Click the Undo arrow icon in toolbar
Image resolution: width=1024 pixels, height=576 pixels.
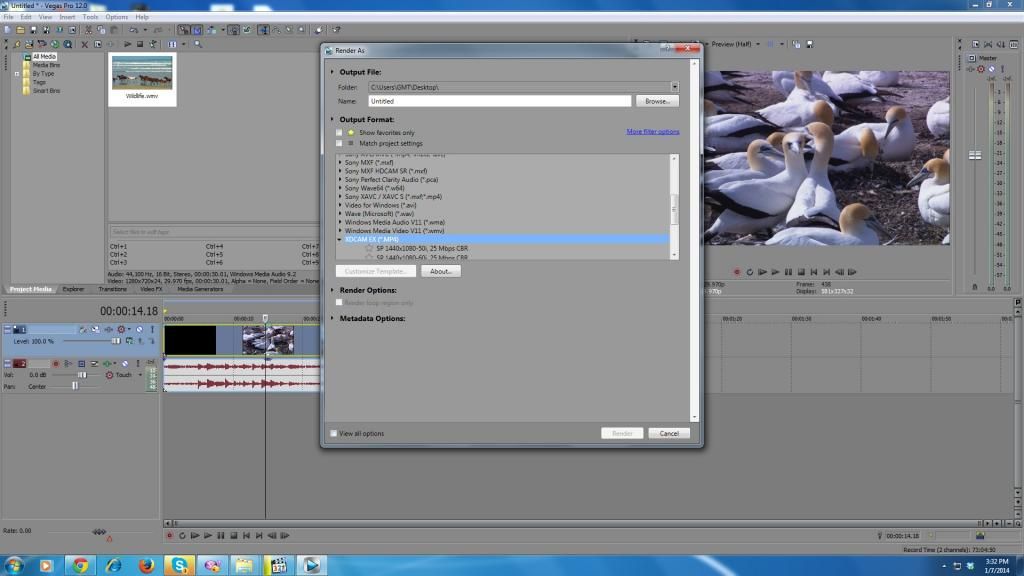[133, 30]
